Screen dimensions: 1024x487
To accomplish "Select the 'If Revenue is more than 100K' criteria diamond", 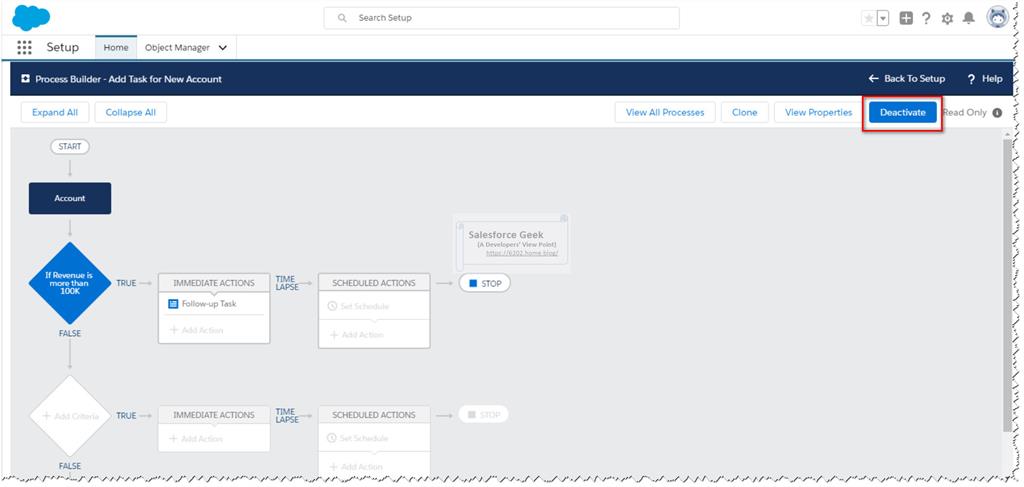I will pos(70,283).
